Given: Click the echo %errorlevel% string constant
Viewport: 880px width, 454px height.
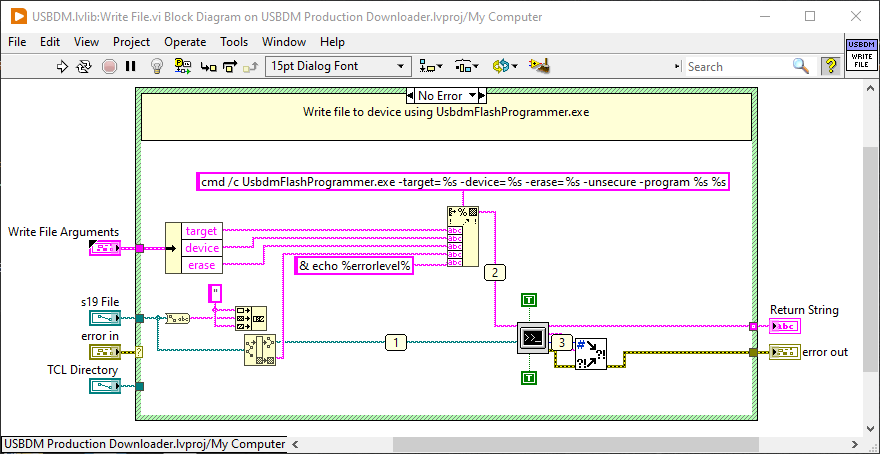Looking at the screenshot, I should click(354, 267).
